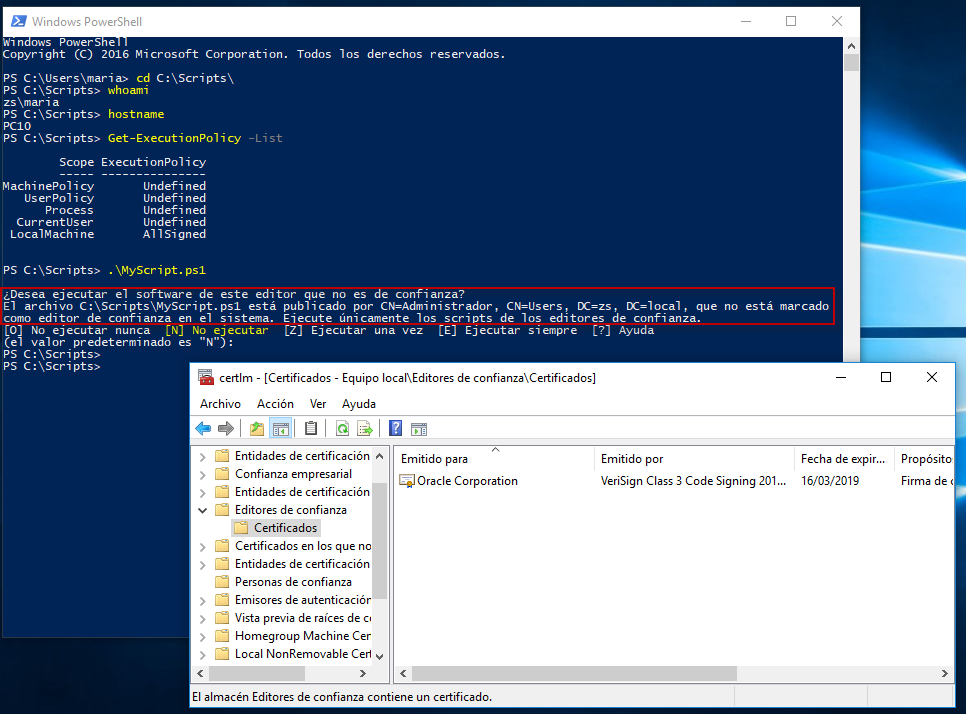Click the tree pane scroll-down arrow

click(x=380, y=657)
